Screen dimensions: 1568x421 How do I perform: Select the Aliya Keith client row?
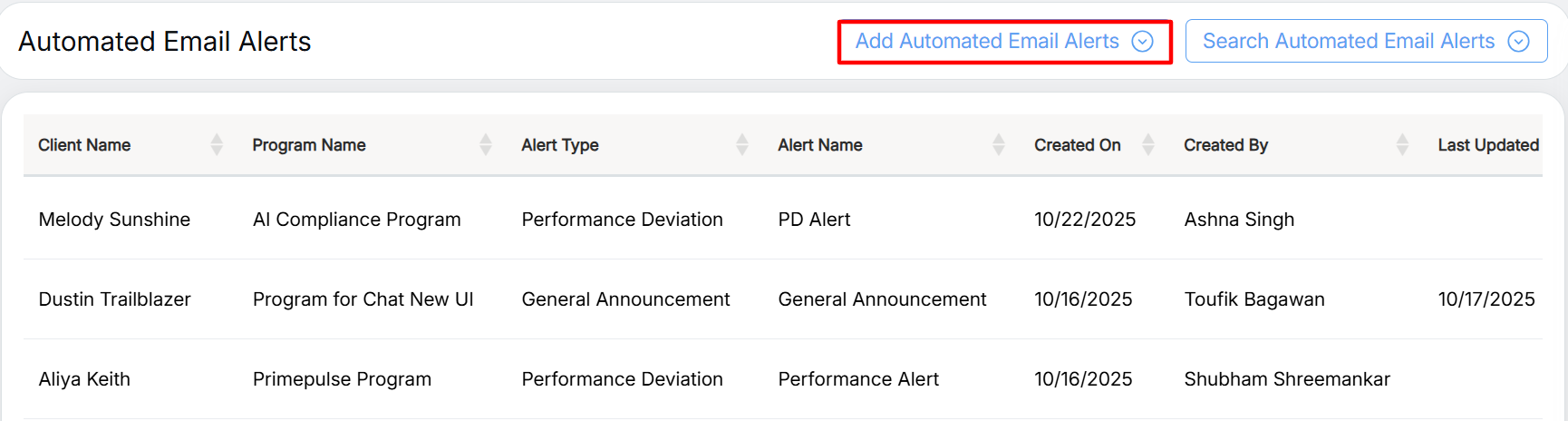click(84, 379)
